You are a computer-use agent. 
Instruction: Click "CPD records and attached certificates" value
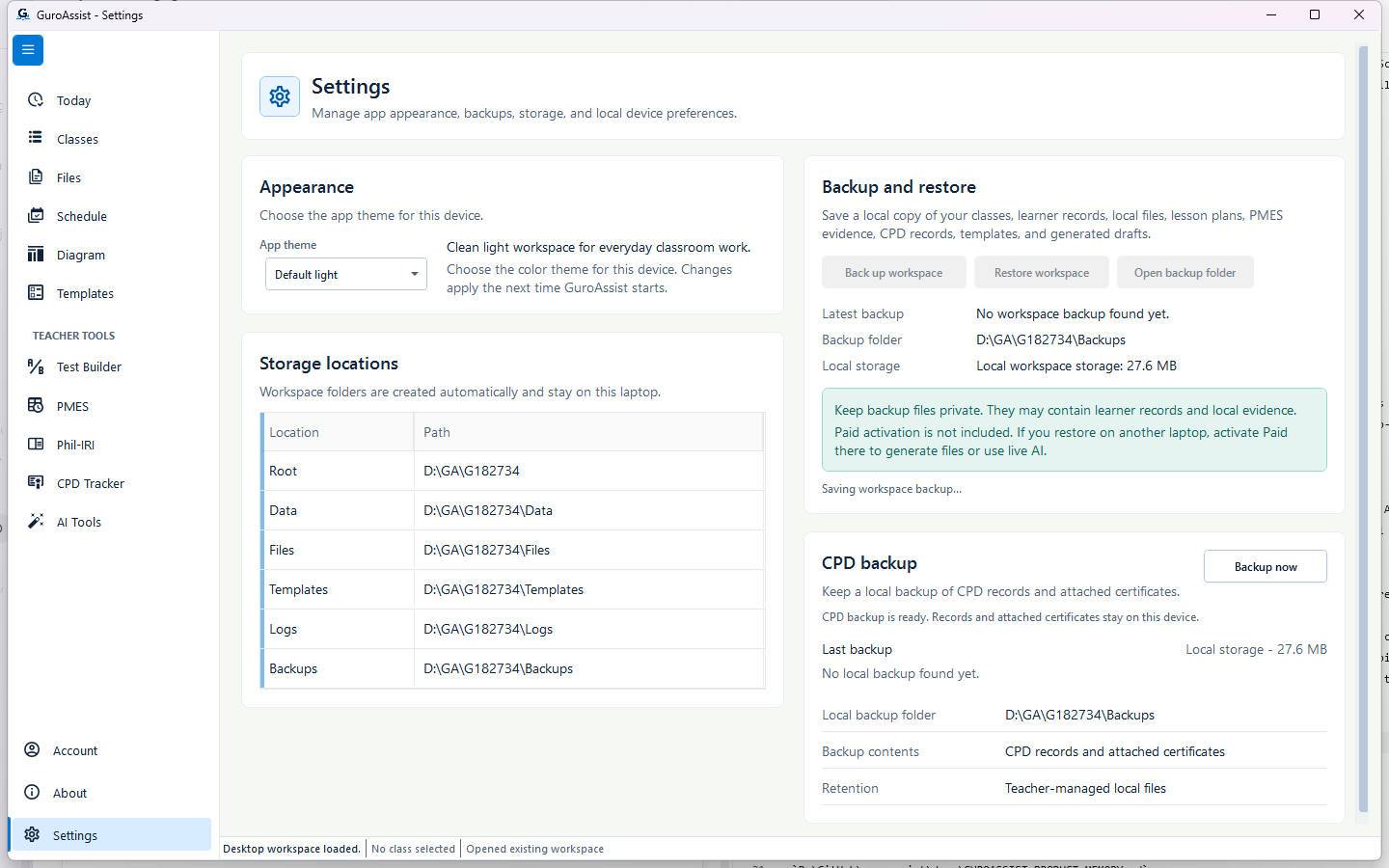click(x=1115, y=751)
